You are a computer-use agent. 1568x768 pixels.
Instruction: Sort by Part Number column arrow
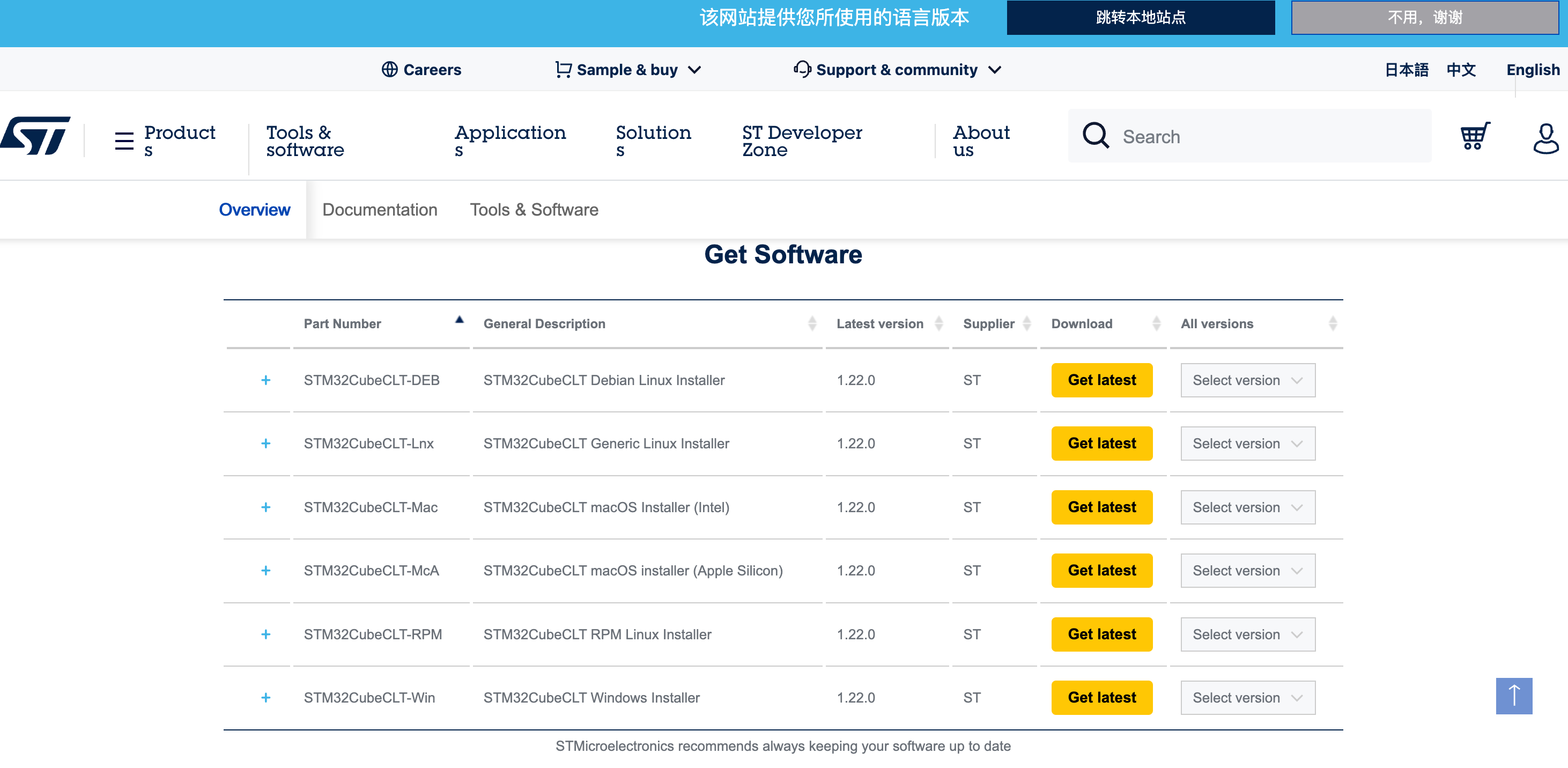click(460, 320)
